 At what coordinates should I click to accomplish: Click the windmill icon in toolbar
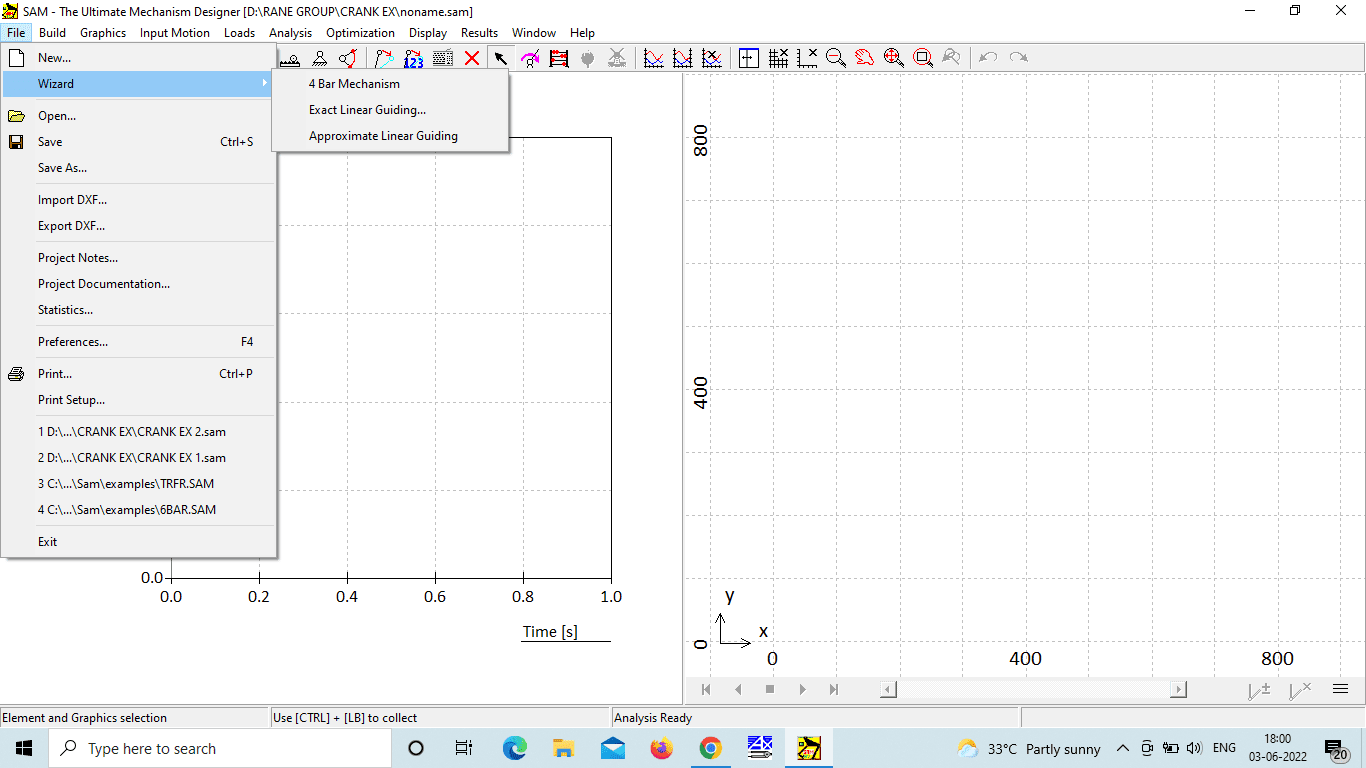pyautogui.click(x=617, y=58)
